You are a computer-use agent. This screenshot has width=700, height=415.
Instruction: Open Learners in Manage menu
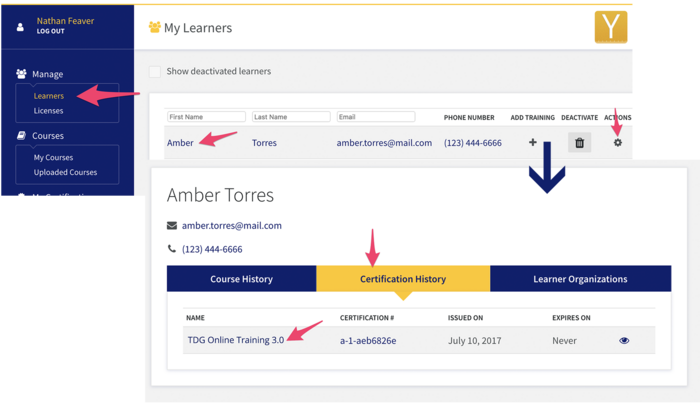pyautogui.click(x=49, y=96)
